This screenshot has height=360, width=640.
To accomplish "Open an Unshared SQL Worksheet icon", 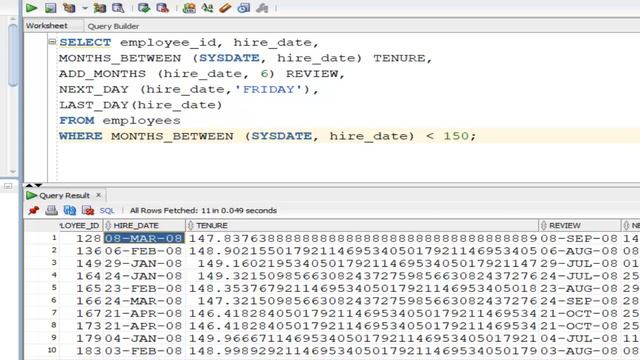I will [189, 8].
